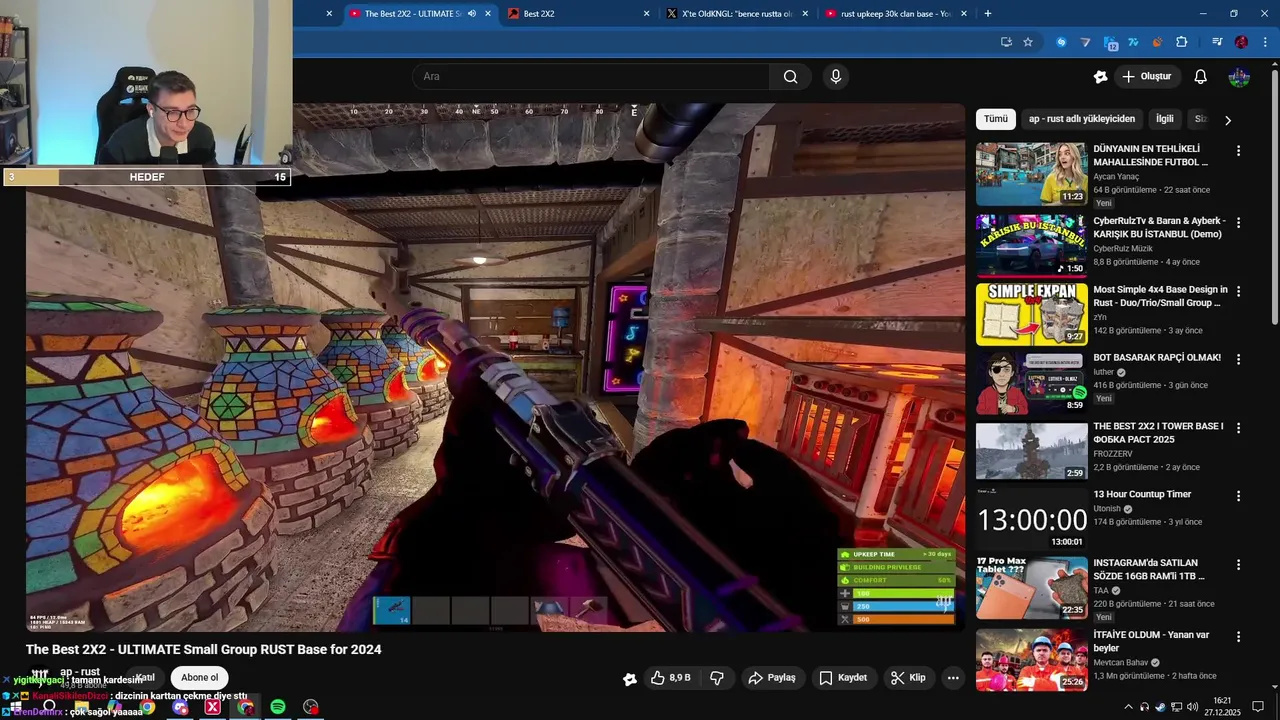Open a new browser tab
The width and height of the screenshot is (1280, 720).
tap(988, 14)
